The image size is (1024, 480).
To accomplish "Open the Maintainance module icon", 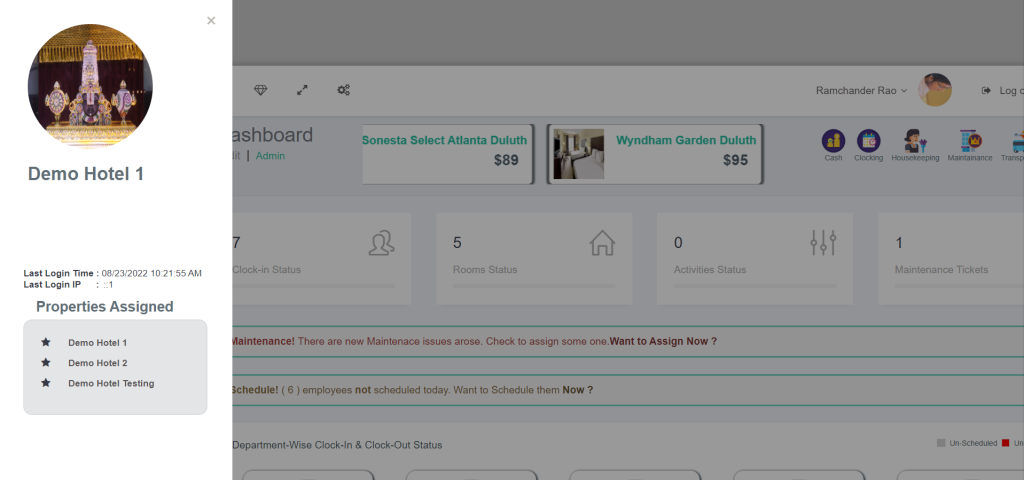I will tap(969, 142).
